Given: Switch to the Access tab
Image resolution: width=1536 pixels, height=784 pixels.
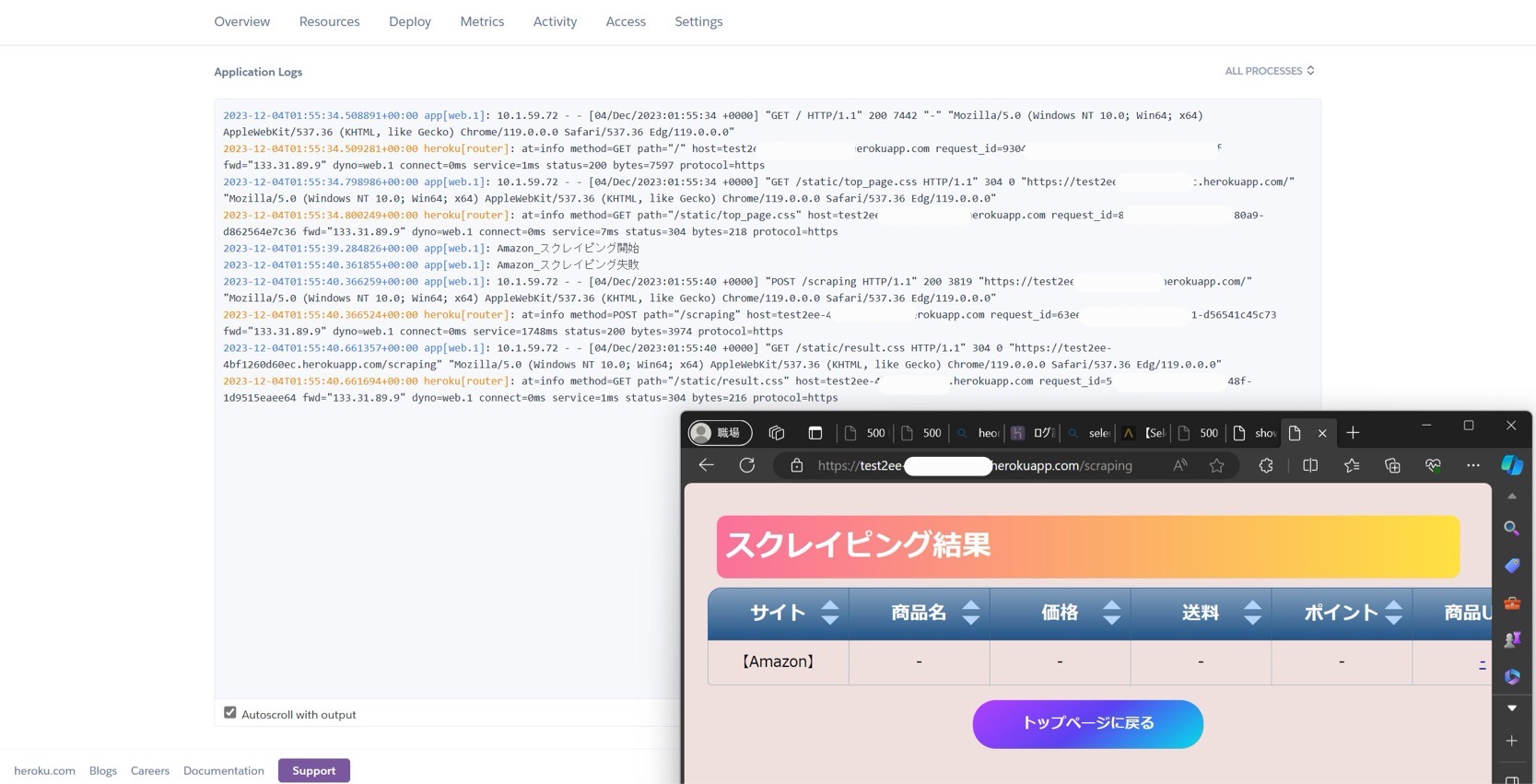Looking at the screenshot, I should (x=626, y=21).
